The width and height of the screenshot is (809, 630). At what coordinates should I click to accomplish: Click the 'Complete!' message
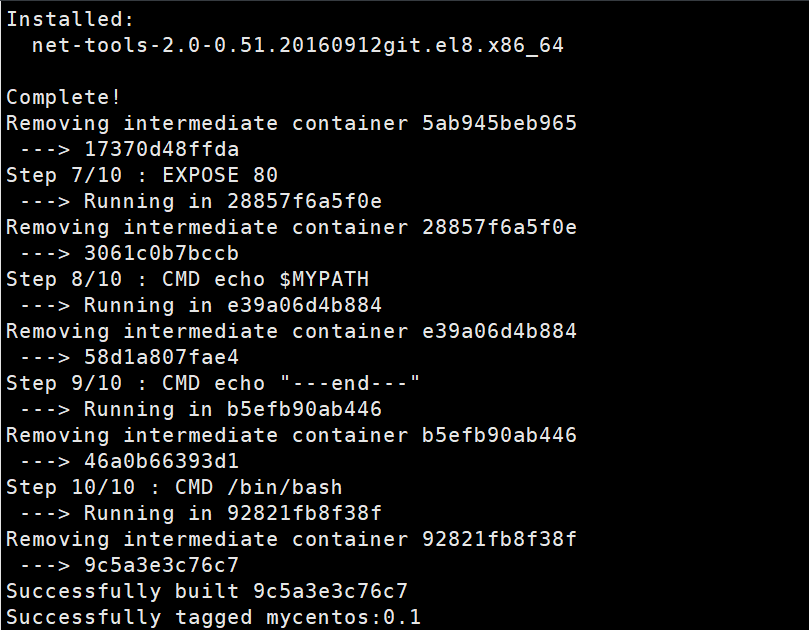(64, 97)
